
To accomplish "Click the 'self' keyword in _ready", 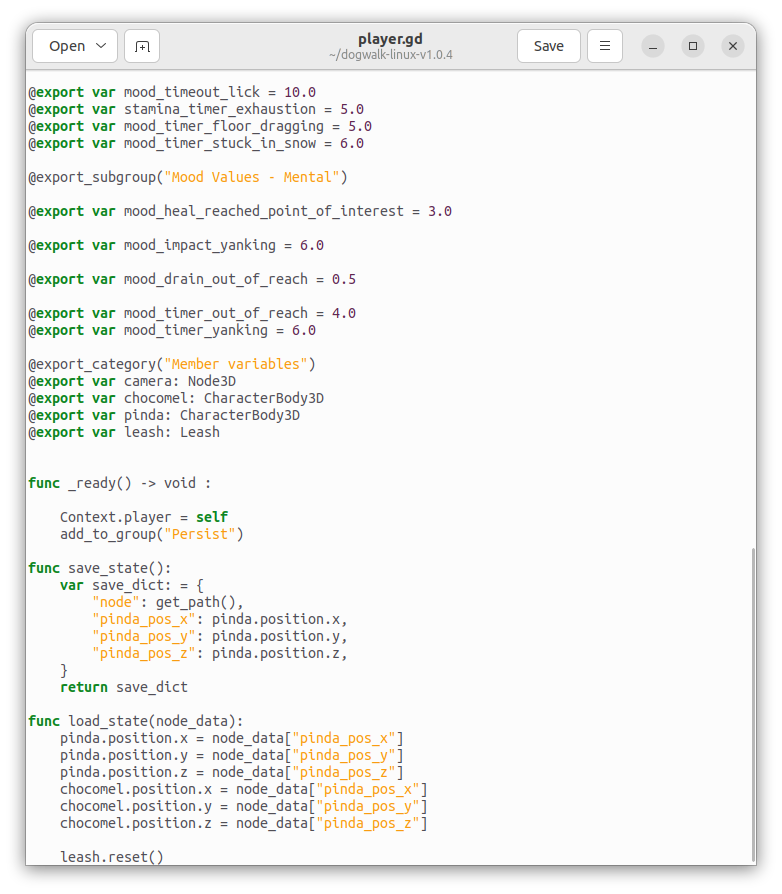I will [x=211, y=517].
